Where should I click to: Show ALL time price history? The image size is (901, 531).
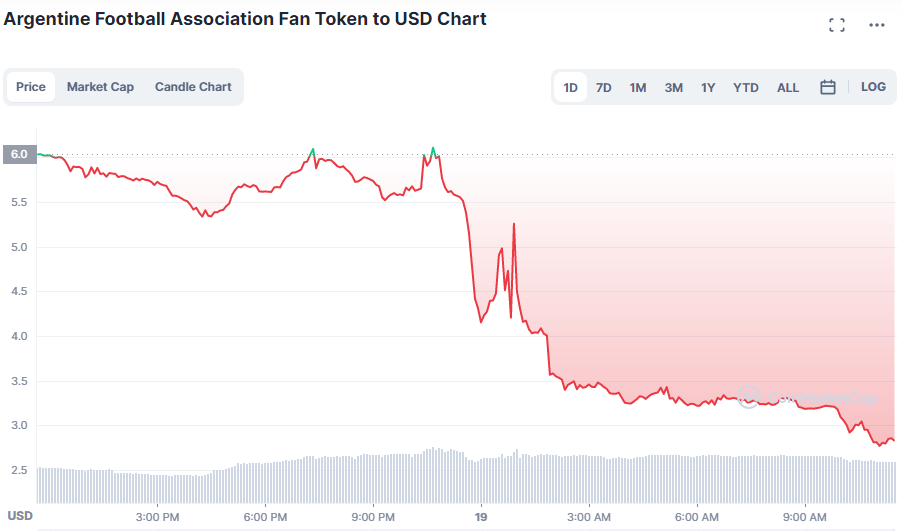[788, 87]
